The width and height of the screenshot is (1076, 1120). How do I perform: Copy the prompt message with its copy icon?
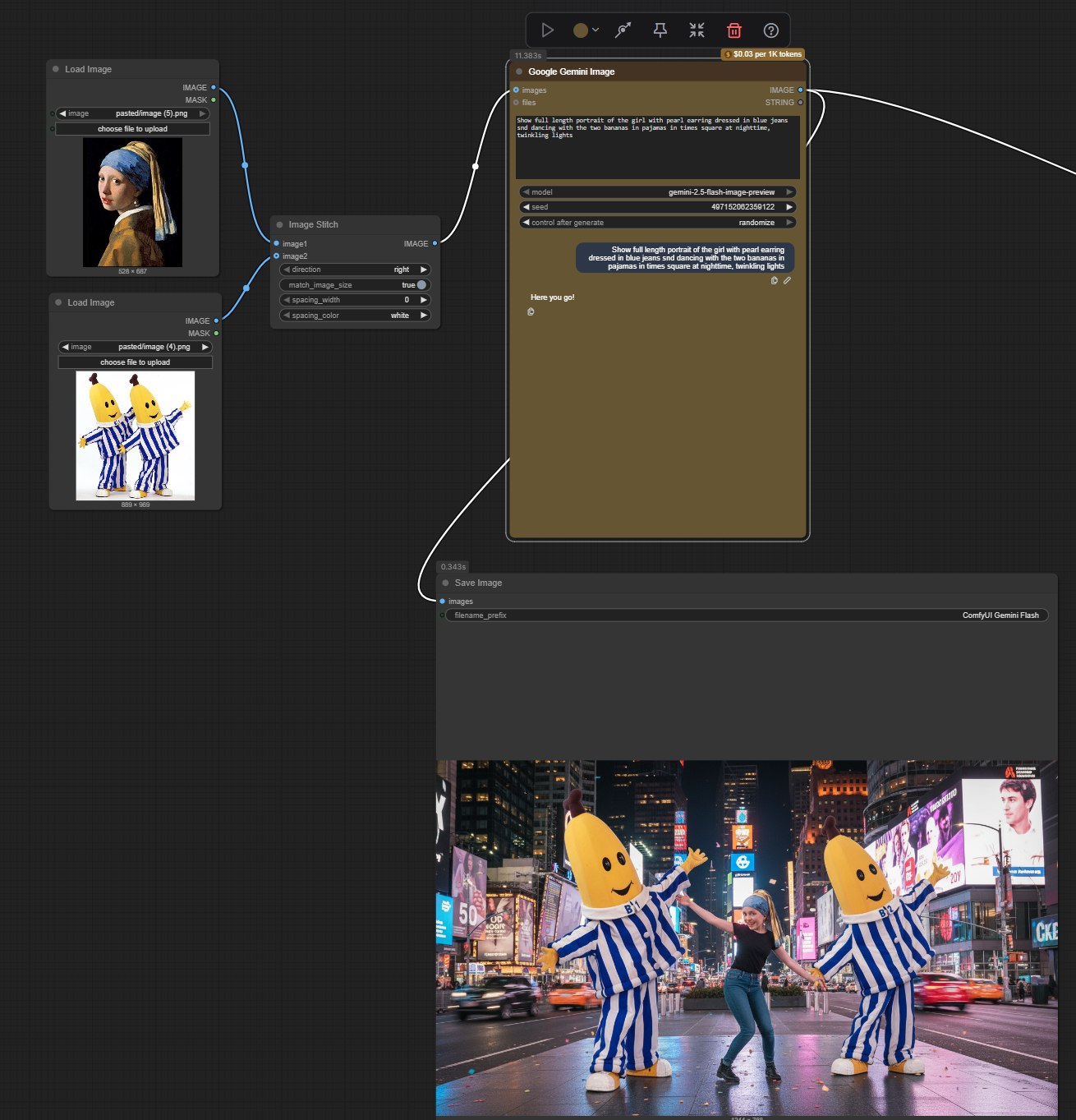[774, 280]
